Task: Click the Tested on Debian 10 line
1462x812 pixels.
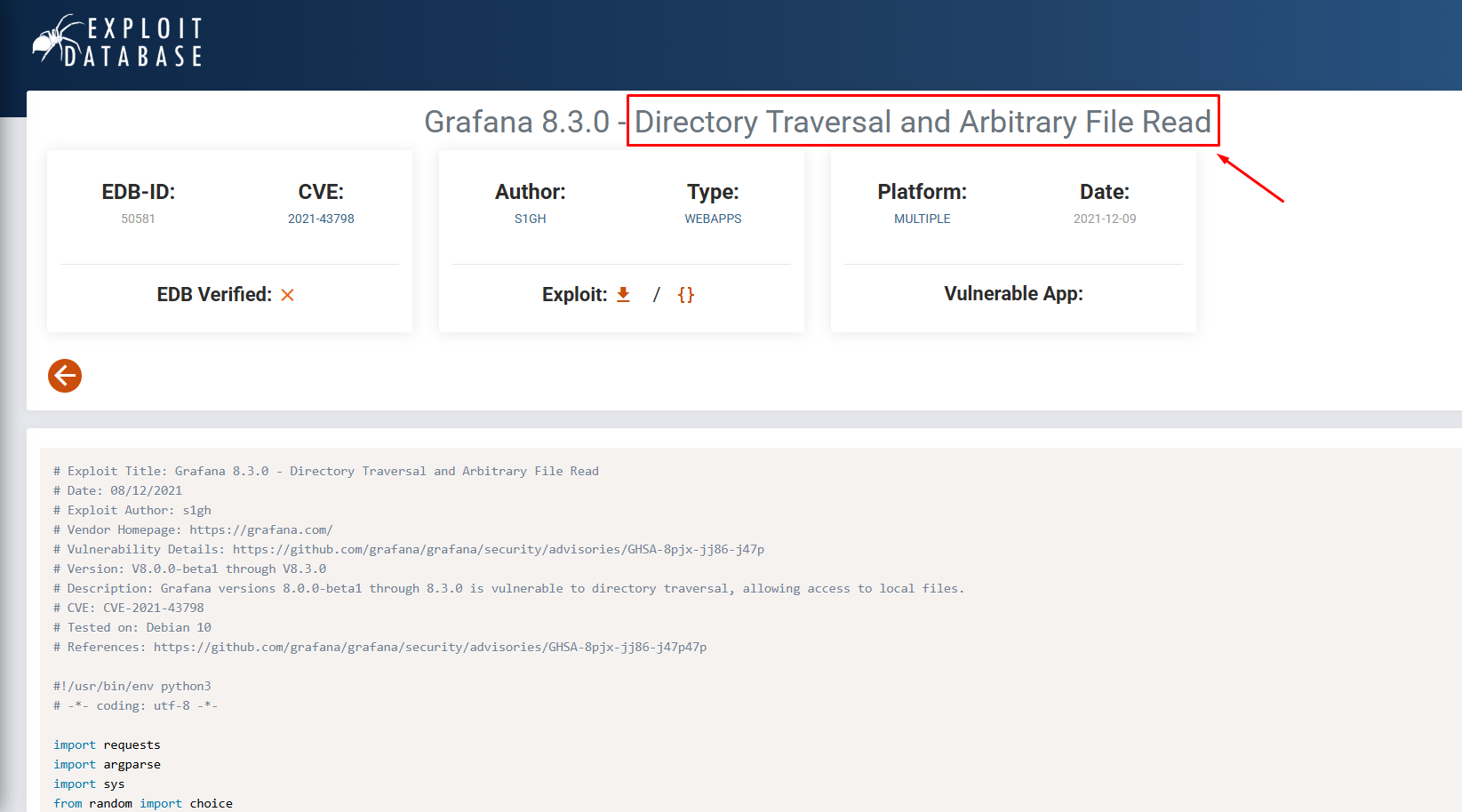Action: [132, 627]
